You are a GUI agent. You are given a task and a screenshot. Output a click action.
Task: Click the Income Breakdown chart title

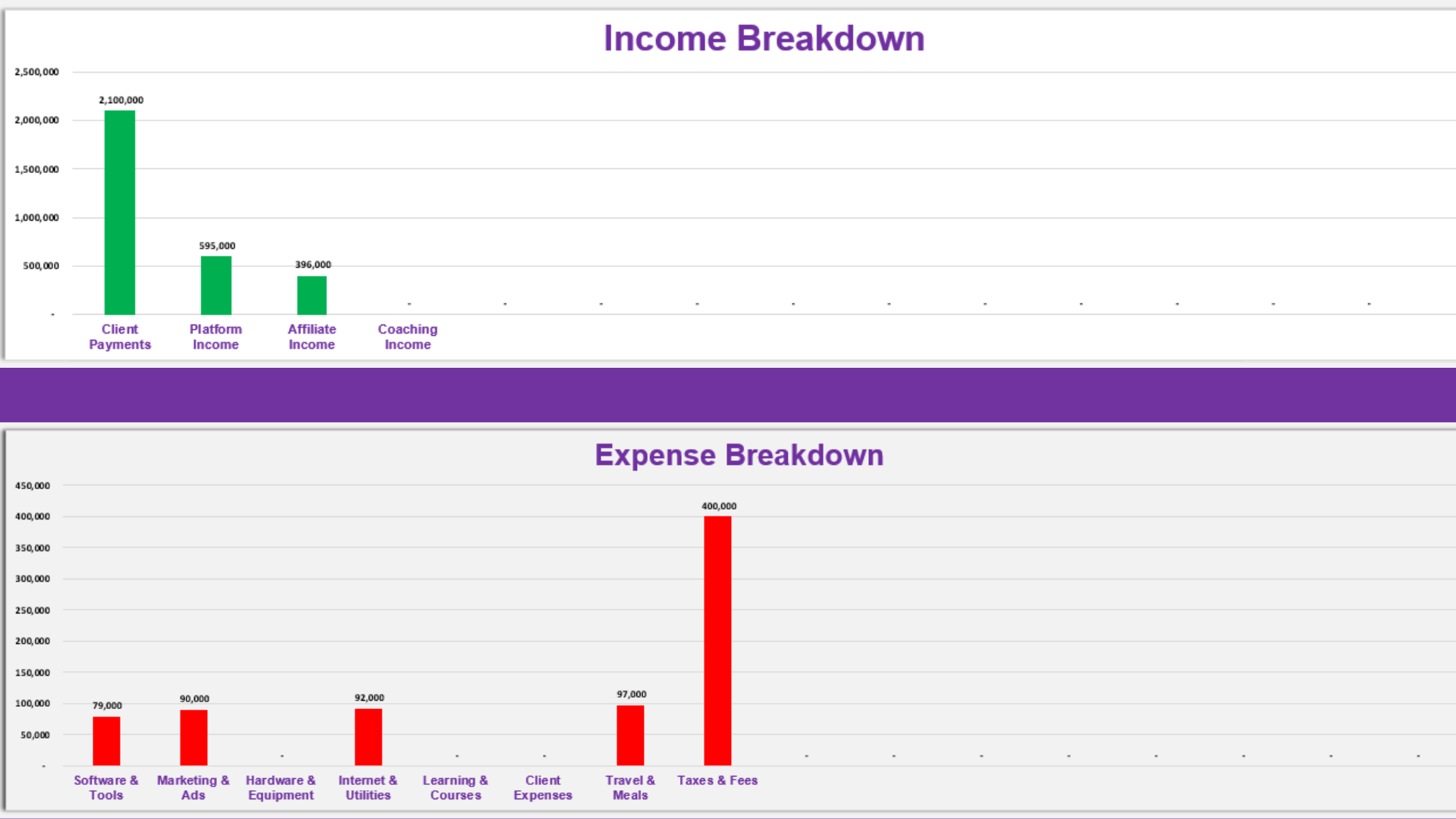764,38
